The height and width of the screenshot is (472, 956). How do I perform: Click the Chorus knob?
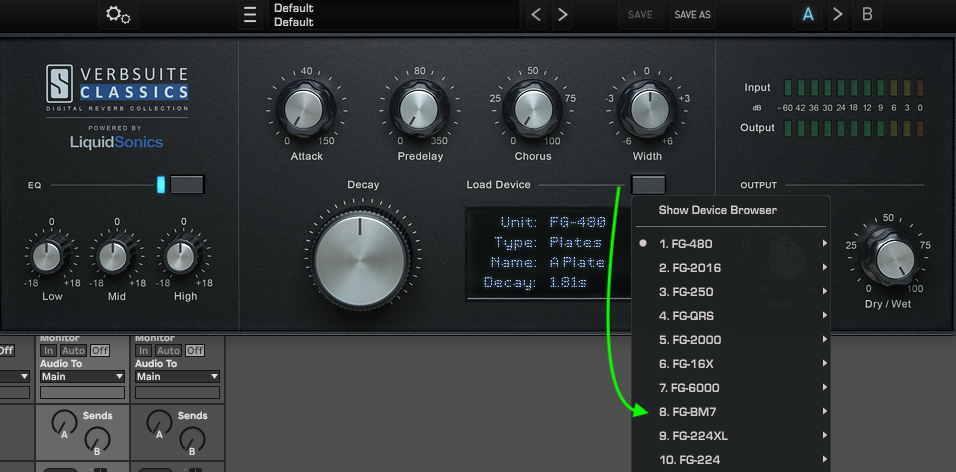pyautogui.click(x=532, y=109)
